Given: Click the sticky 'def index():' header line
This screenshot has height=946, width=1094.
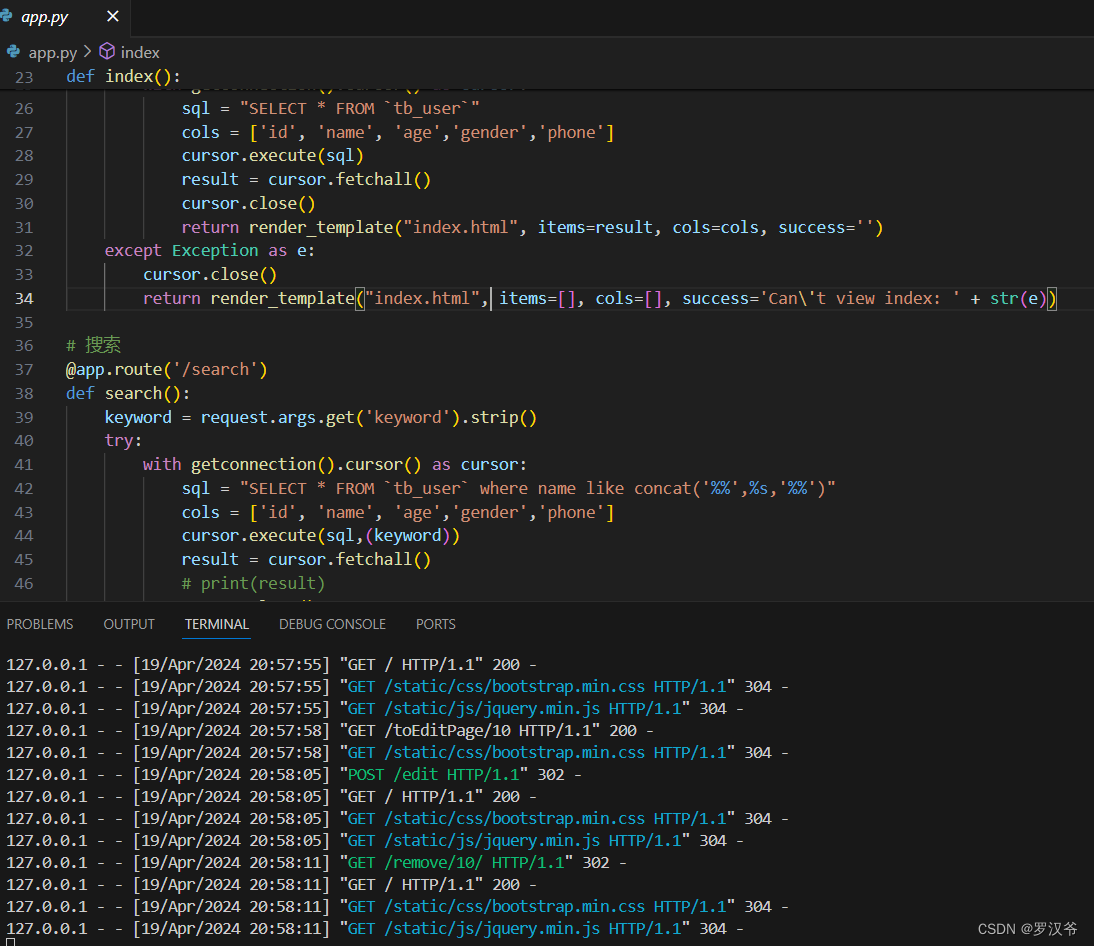Looking at the screenshot, I should click(x=123, y=76).
